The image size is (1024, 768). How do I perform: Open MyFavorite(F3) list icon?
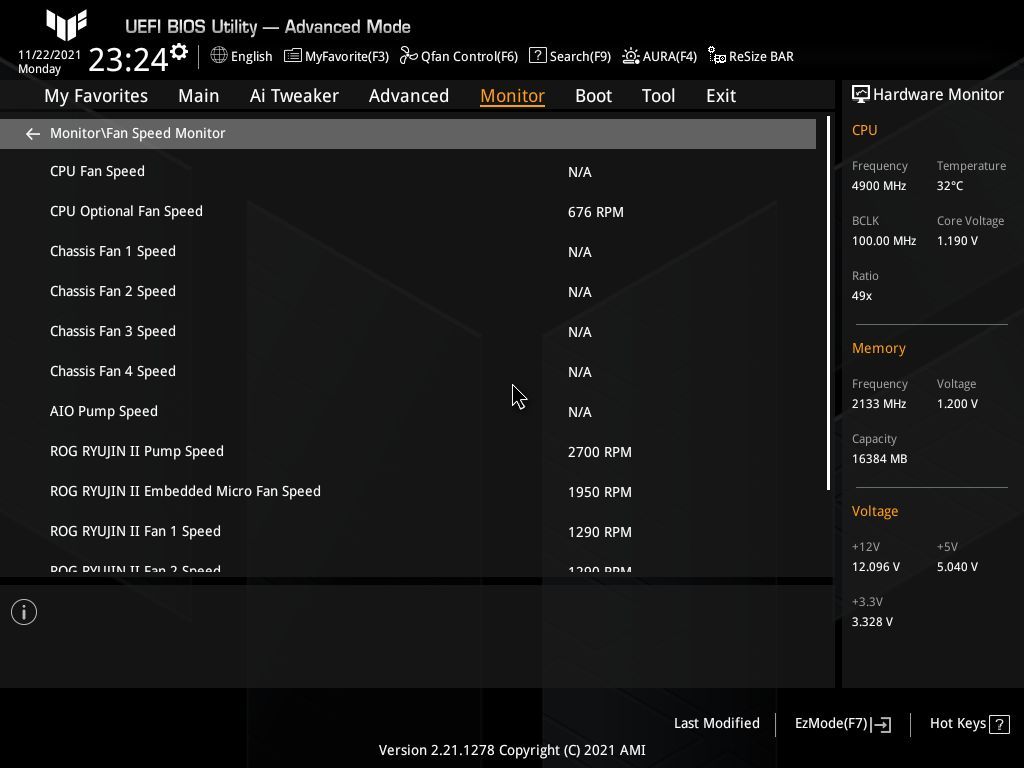[x=293, y=56]
